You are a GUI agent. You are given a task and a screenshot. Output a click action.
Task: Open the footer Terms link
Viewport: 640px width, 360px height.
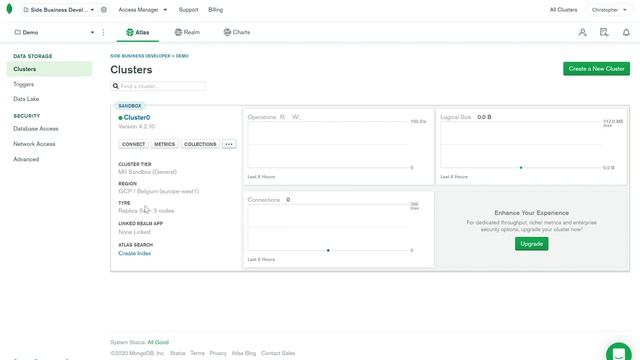click(197, 353)
